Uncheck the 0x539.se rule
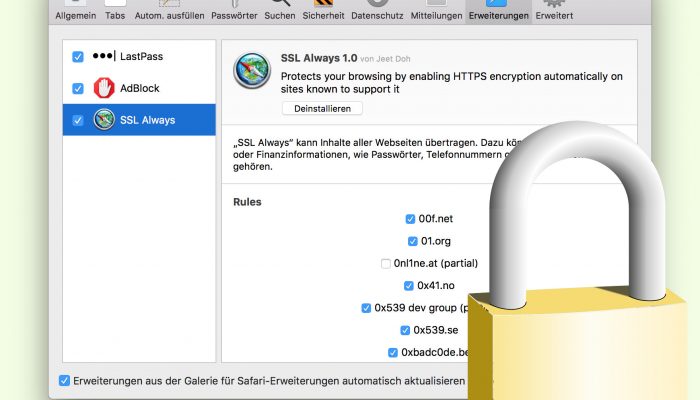 [x=405, y=330]
